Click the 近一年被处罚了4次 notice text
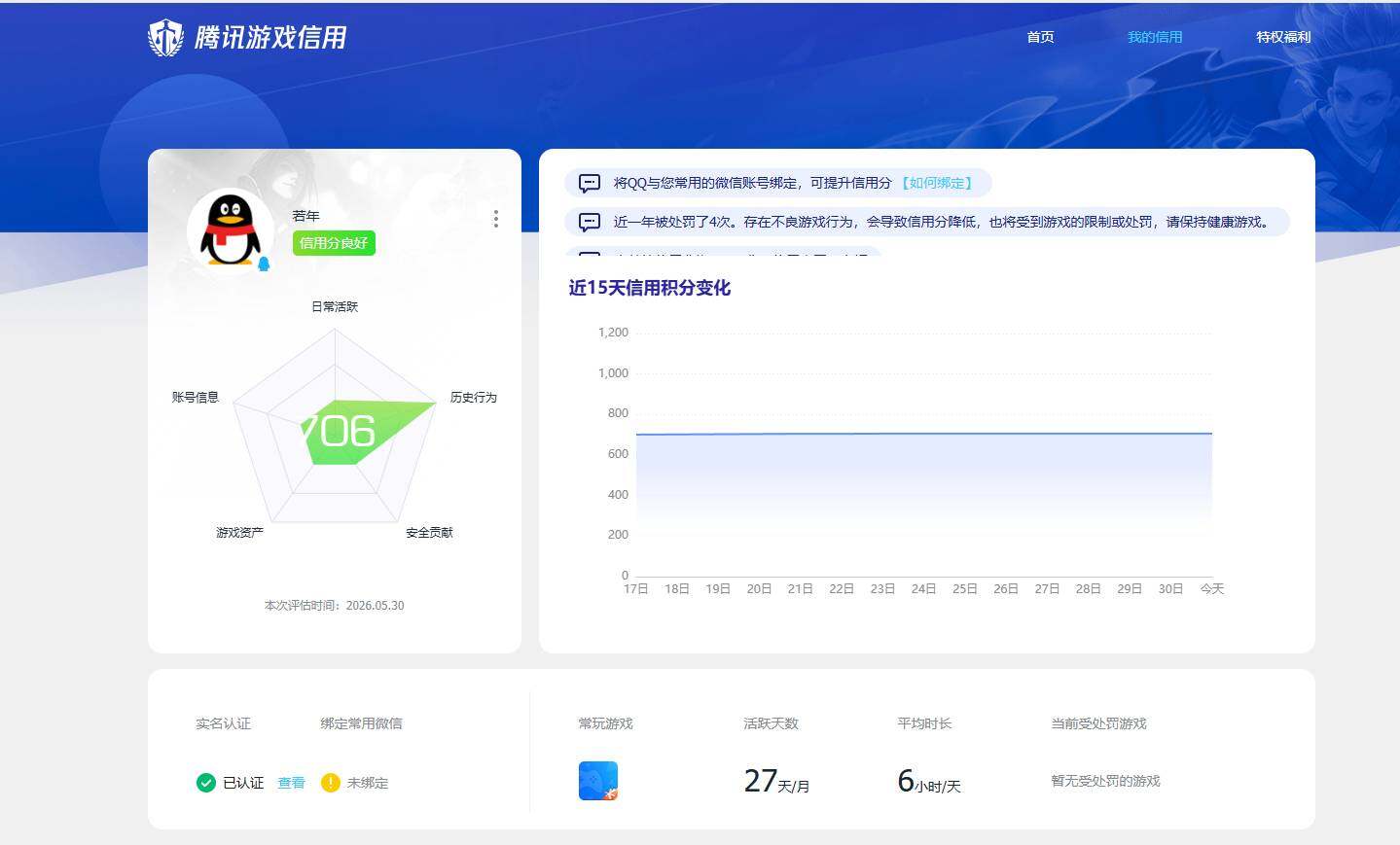Screen dimensions: 1400x845 click(x=941, y=222)
